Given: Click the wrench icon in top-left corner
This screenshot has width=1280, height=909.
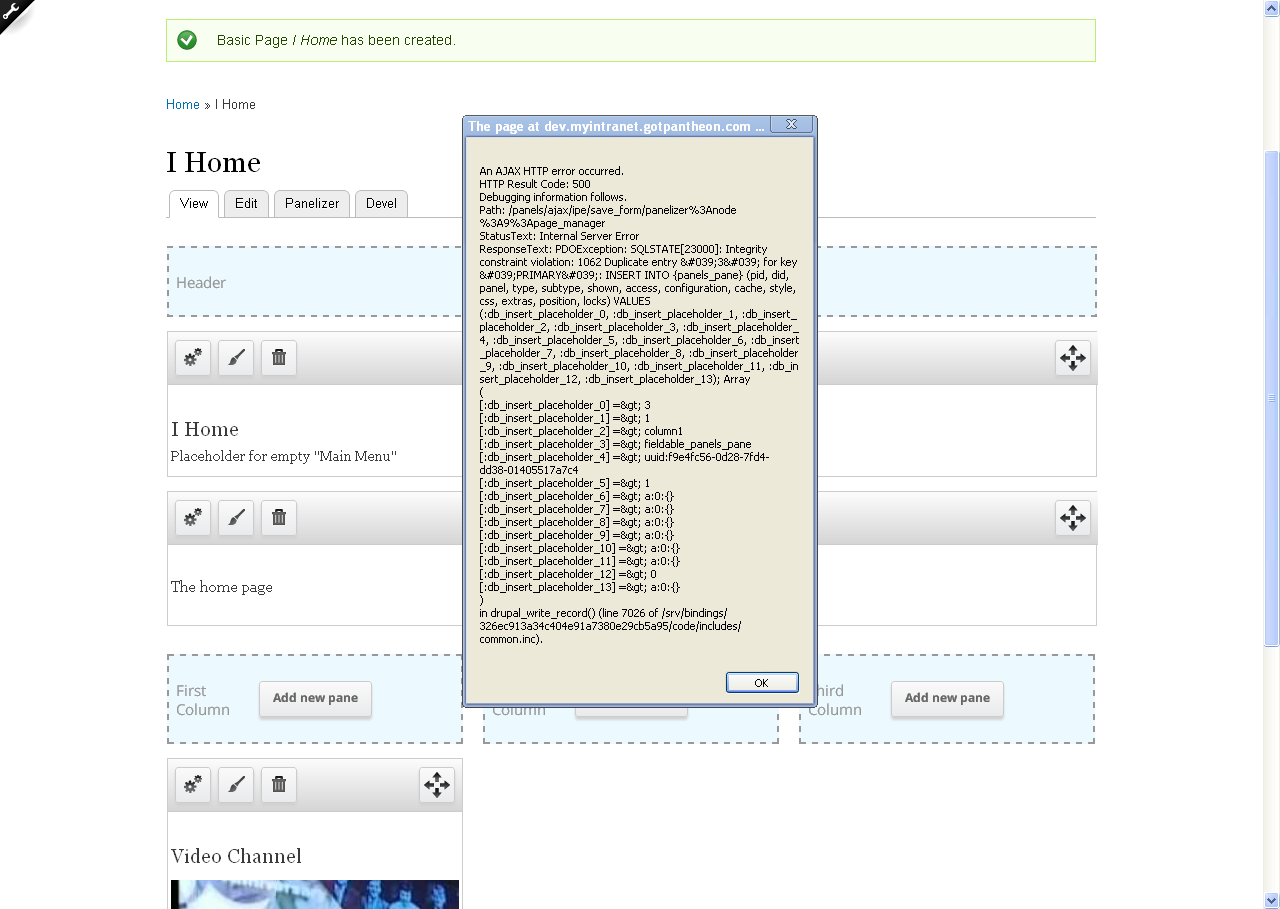Looking at the screenshot, I should point(10,10).
